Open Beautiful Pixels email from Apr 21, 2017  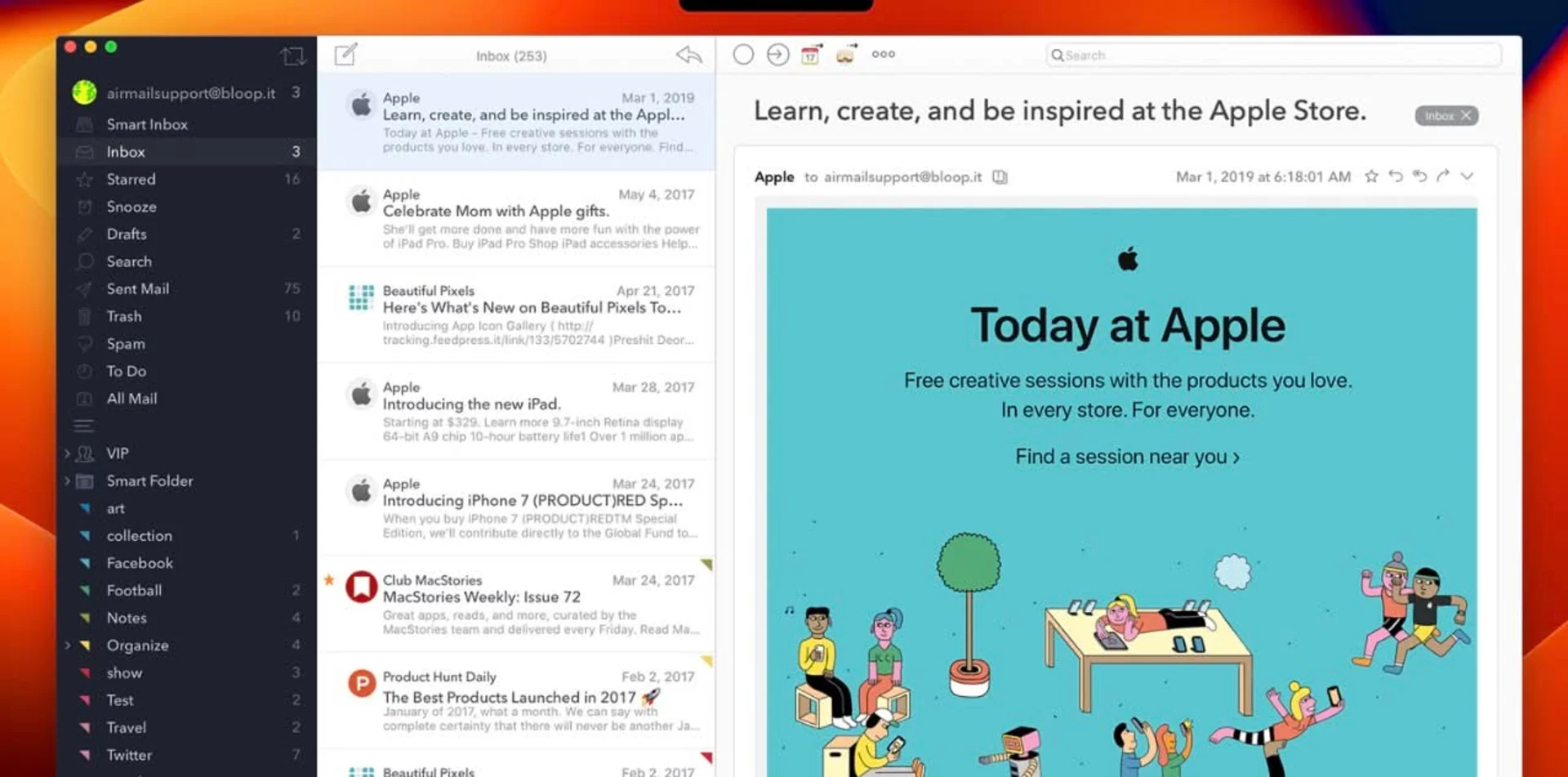pos(516,315)
